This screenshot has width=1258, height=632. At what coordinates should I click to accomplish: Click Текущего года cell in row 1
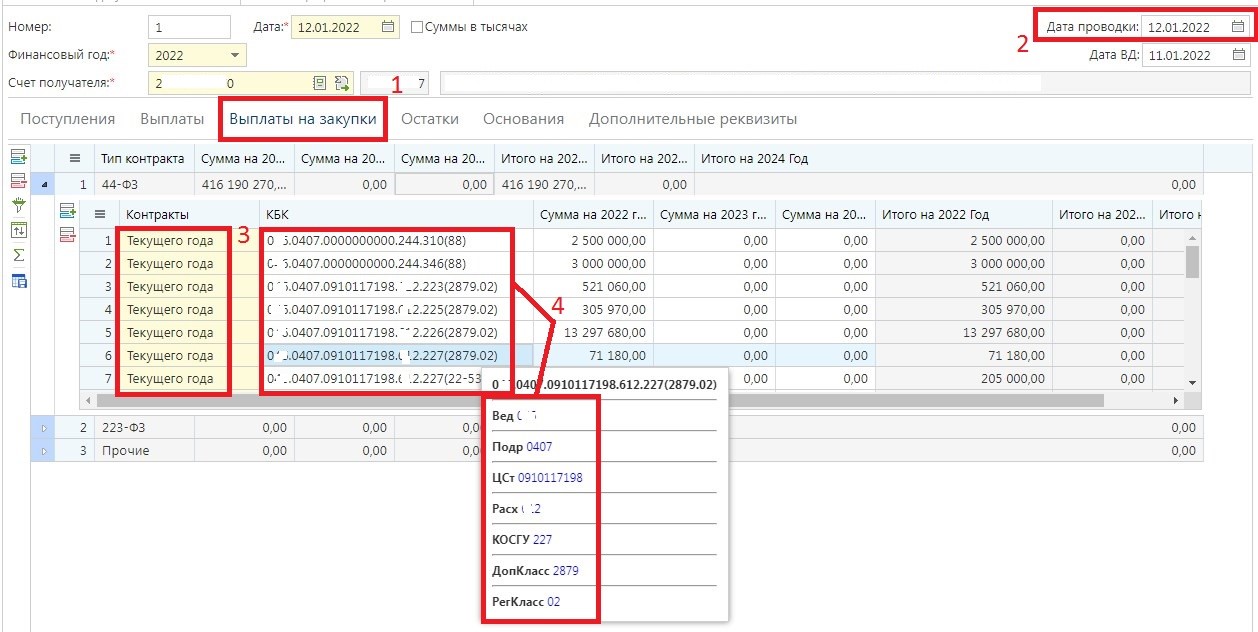coord(189,241)
